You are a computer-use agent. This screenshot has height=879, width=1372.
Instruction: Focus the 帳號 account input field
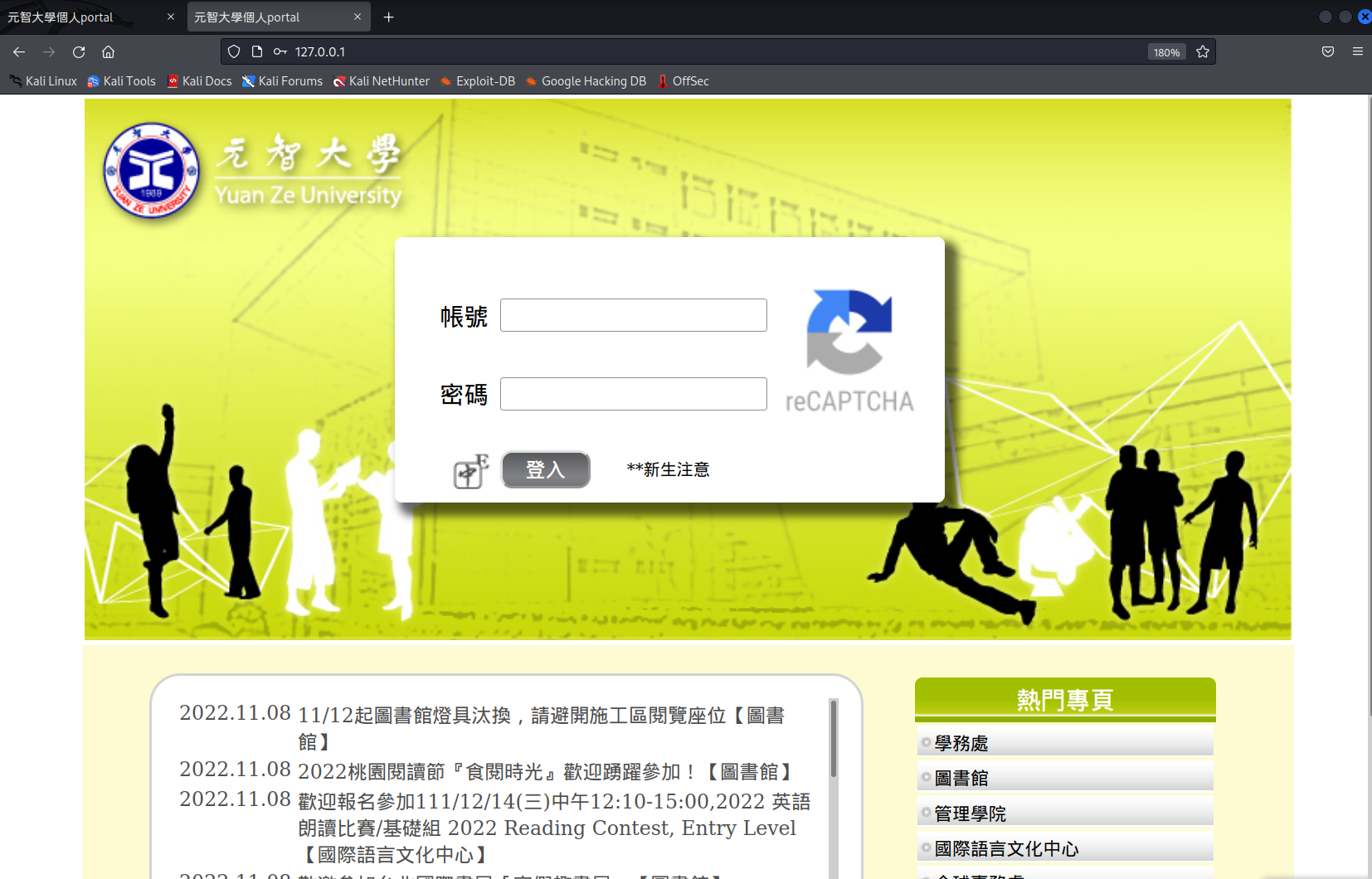coord(634,315)
